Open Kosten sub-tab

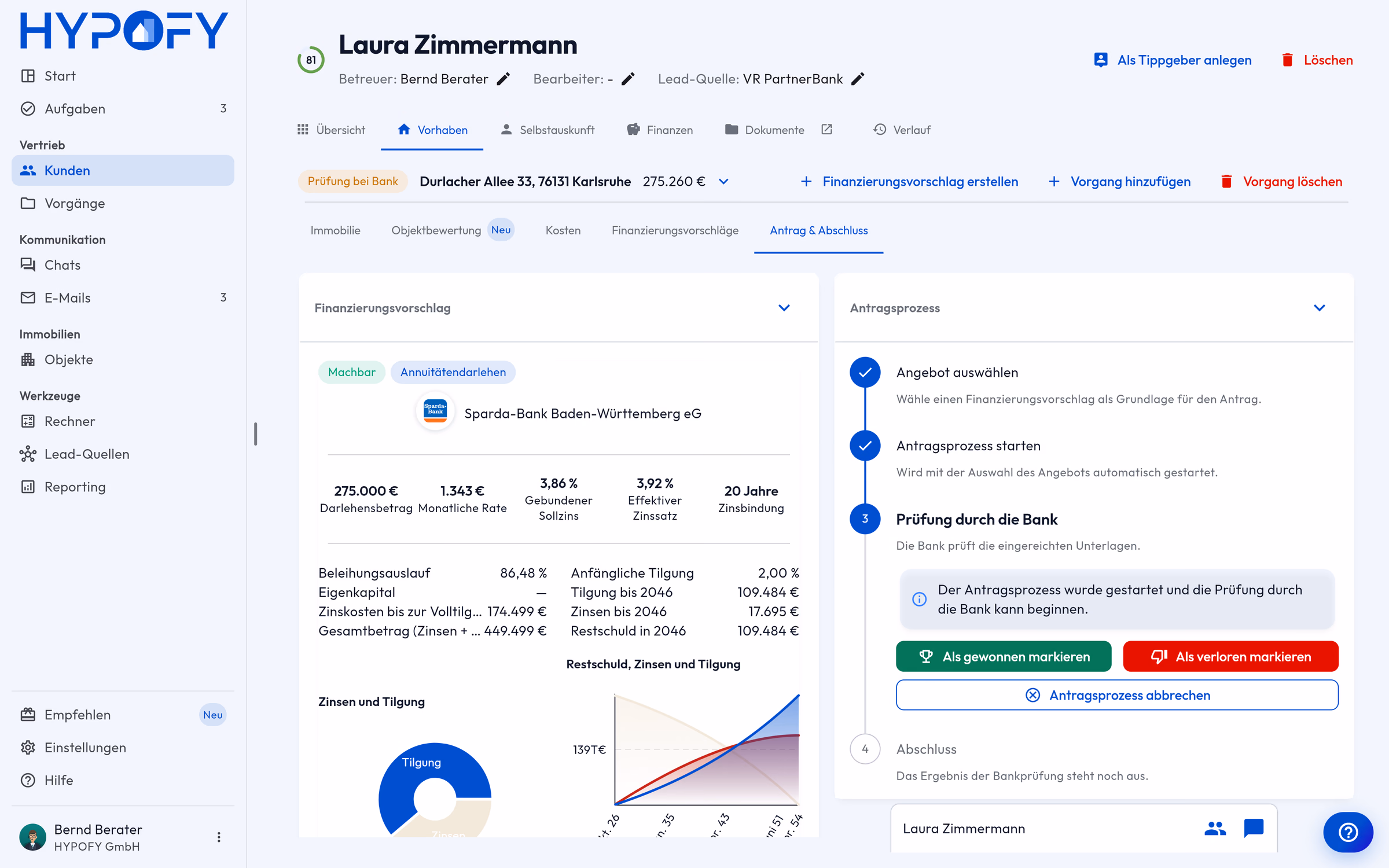[563, 230]
